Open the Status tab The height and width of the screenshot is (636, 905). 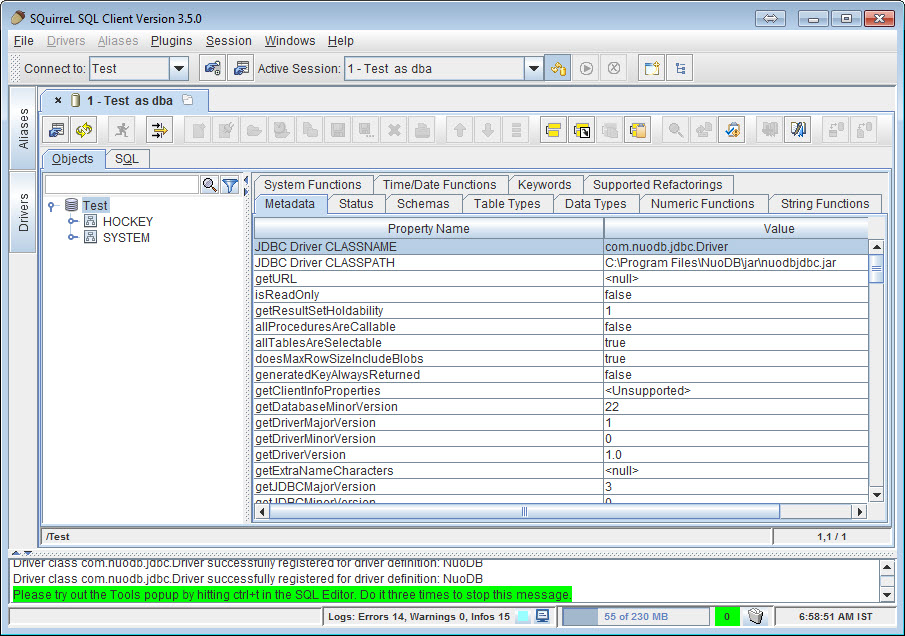(356, 204)
